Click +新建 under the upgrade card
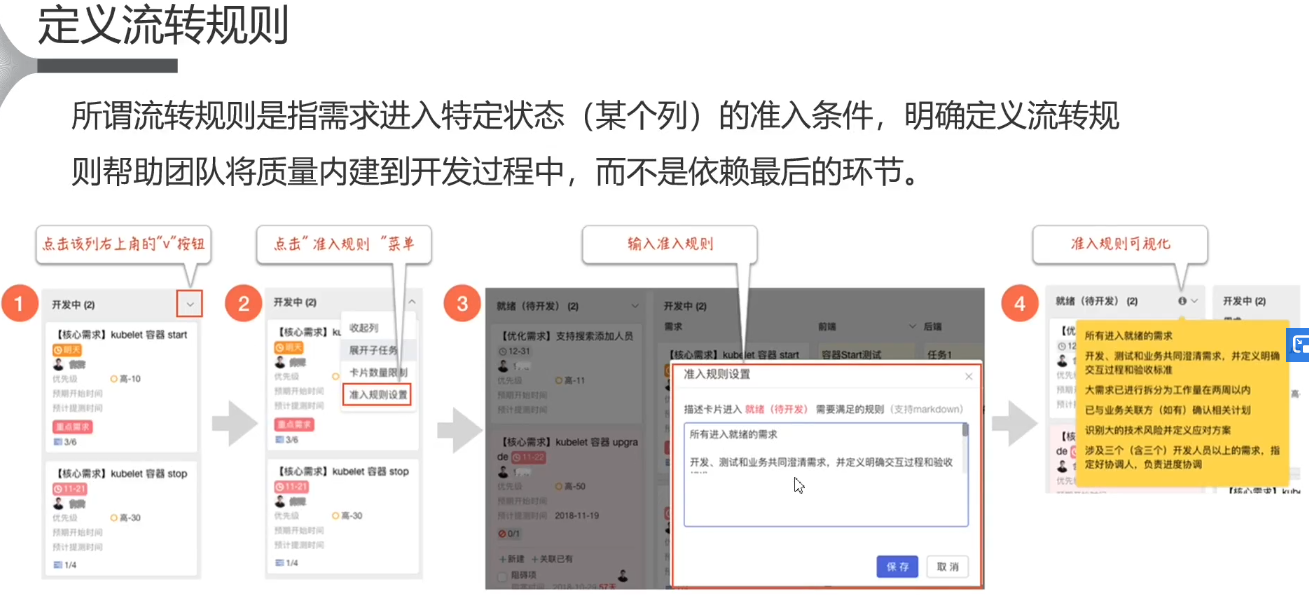This screenshot has width=1309, height=604. click(512, 558)
